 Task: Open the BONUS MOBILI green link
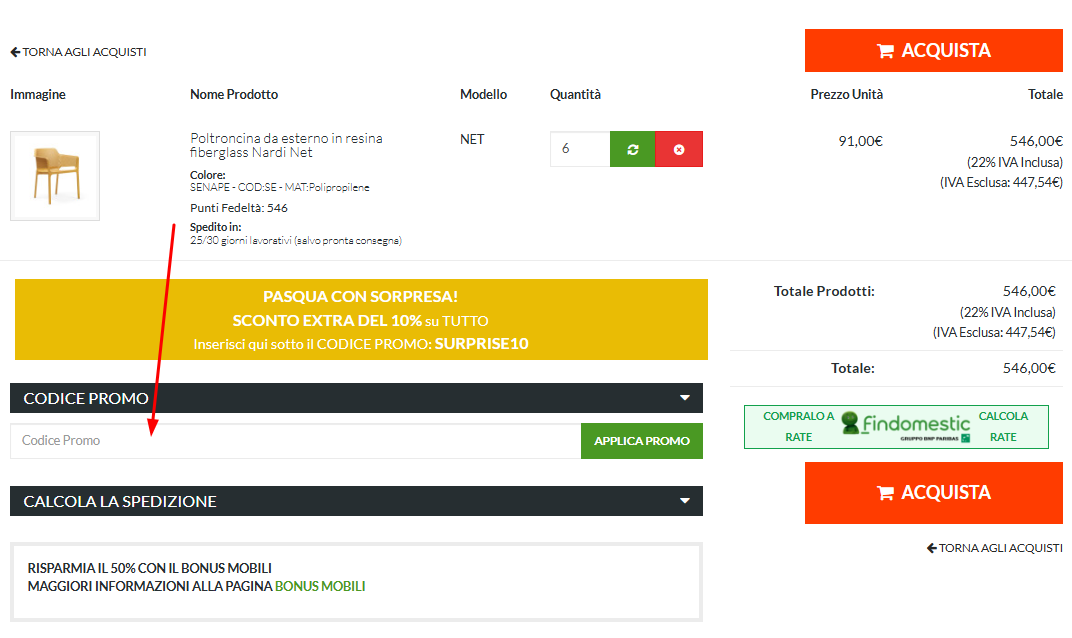[320, 586]
